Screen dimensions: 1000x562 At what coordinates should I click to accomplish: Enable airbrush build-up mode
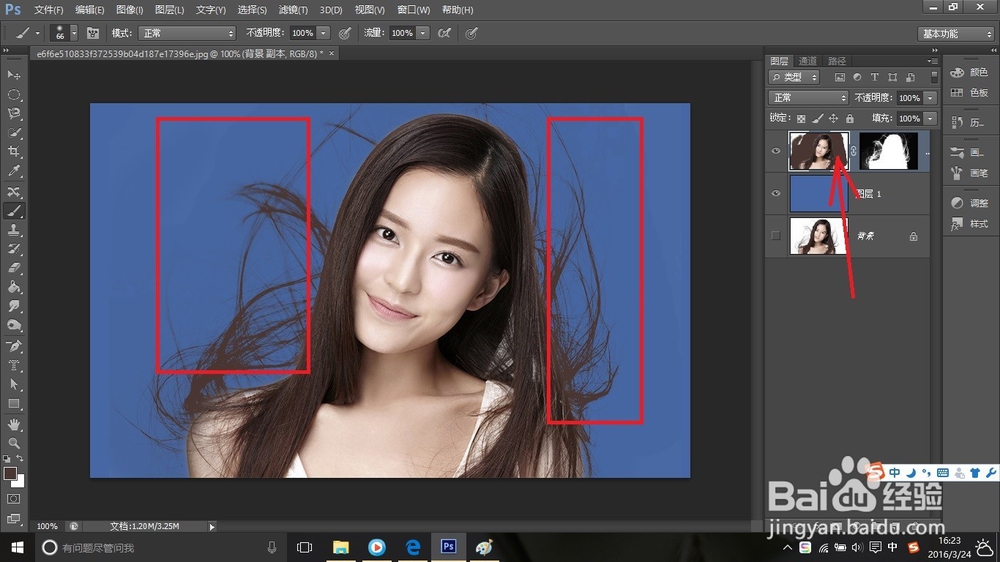(445, 33)
